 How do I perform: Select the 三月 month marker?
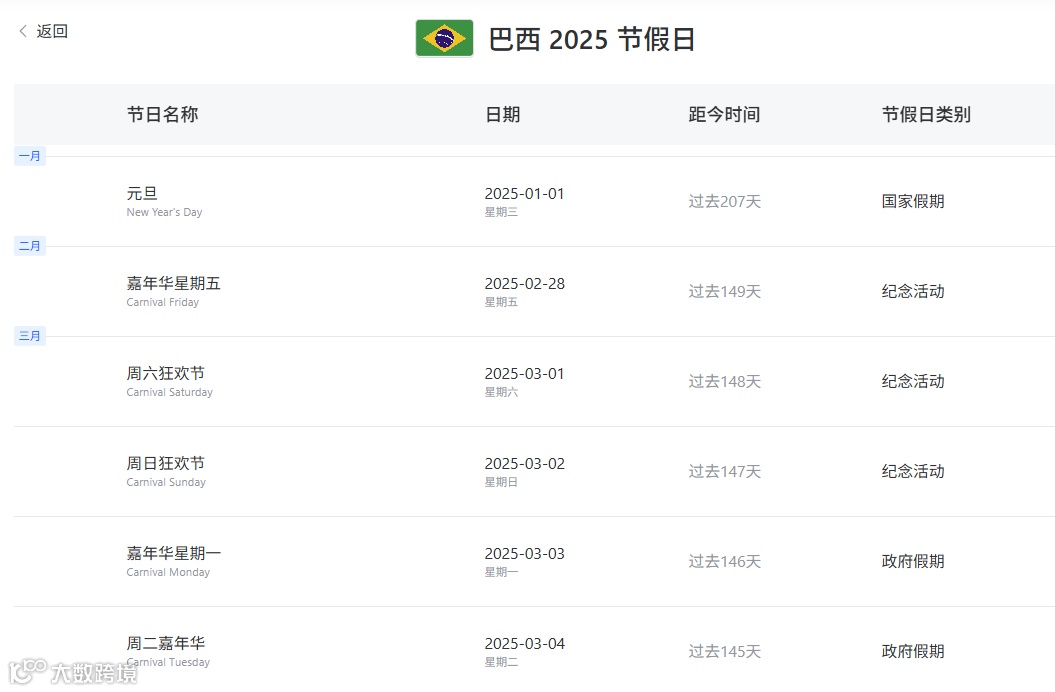(30, 336)
